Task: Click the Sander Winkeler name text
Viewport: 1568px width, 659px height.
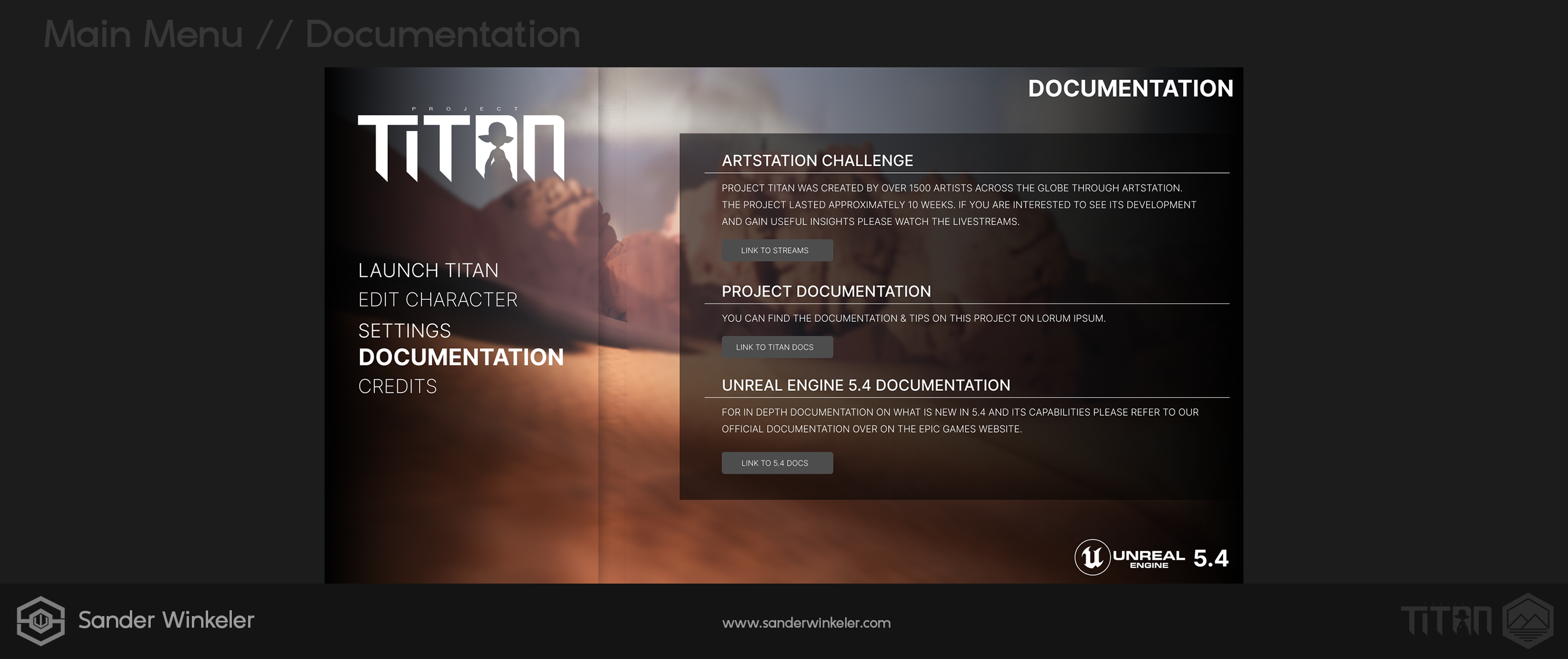Action: click(x=166, y=620)
